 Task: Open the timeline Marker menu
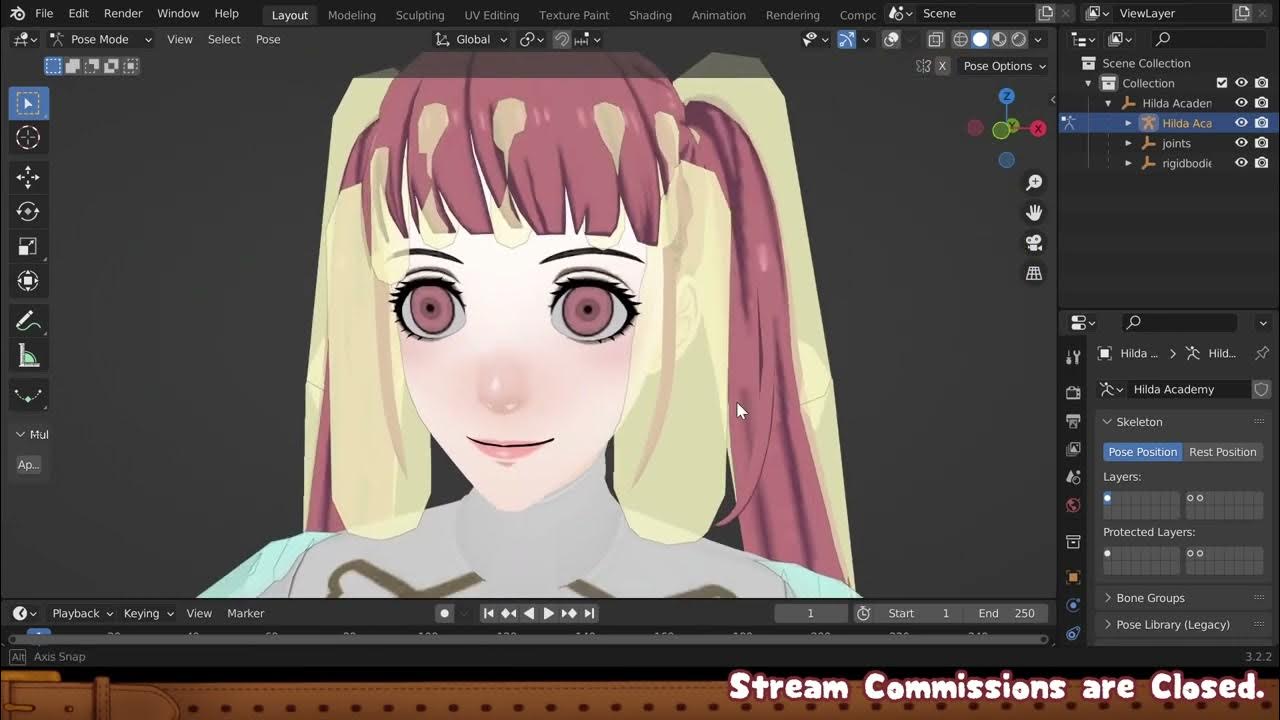click(x=245, y=613)
